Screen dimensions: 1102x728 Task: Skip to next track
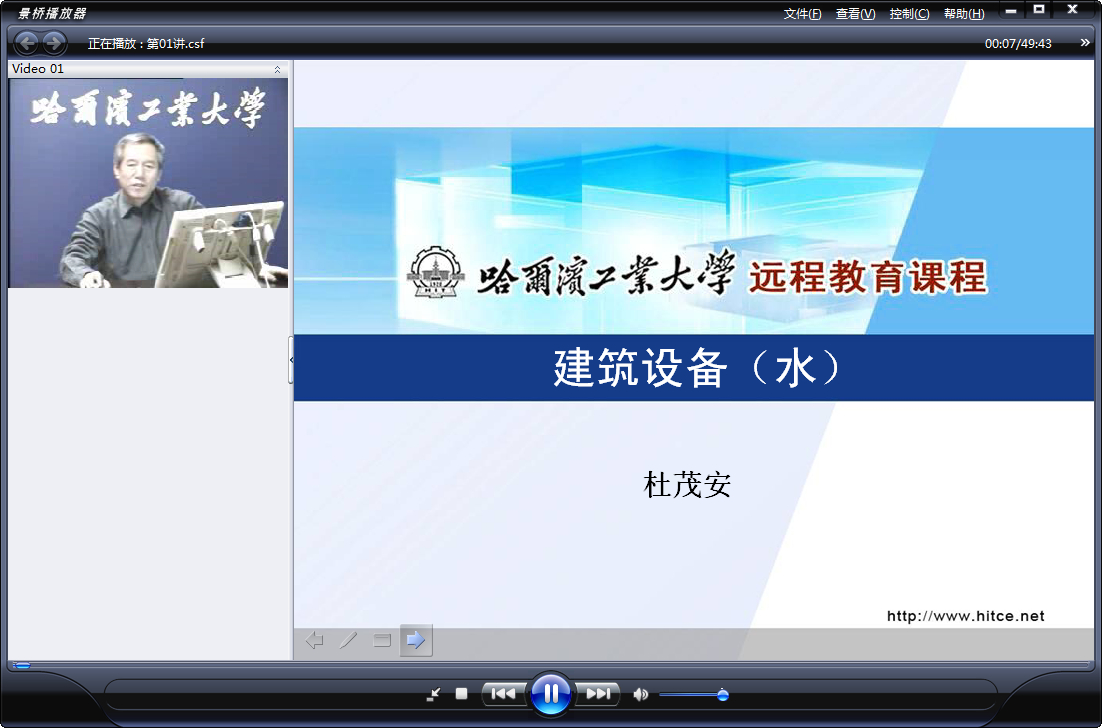598,694
